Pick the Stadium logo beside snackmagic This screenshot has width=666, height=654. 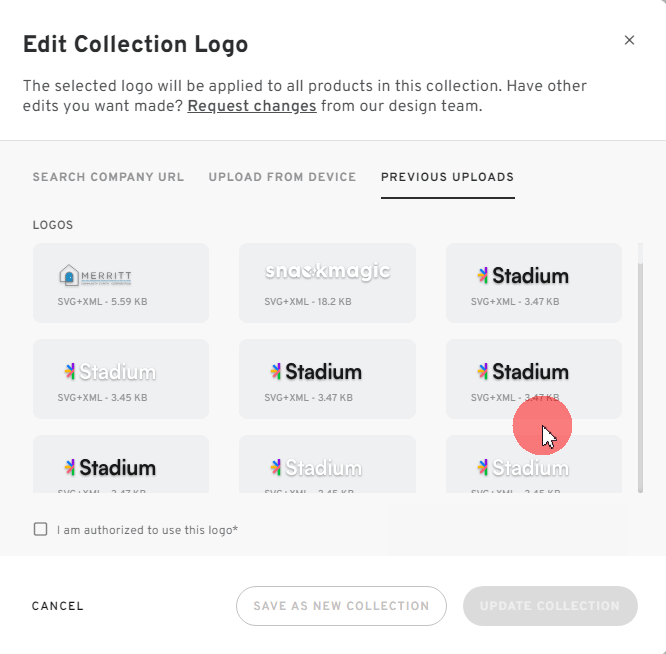tap(533, 283)
